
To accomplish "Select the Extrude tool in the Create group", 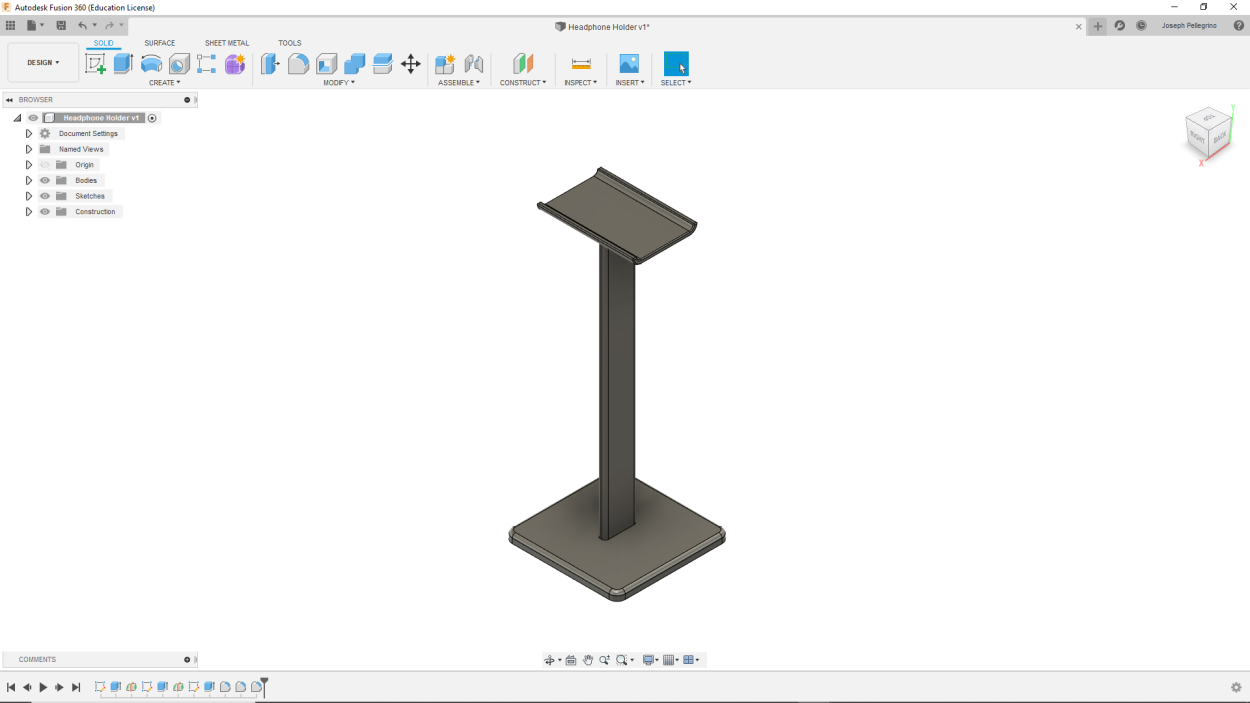I will [x=123, y=64].
